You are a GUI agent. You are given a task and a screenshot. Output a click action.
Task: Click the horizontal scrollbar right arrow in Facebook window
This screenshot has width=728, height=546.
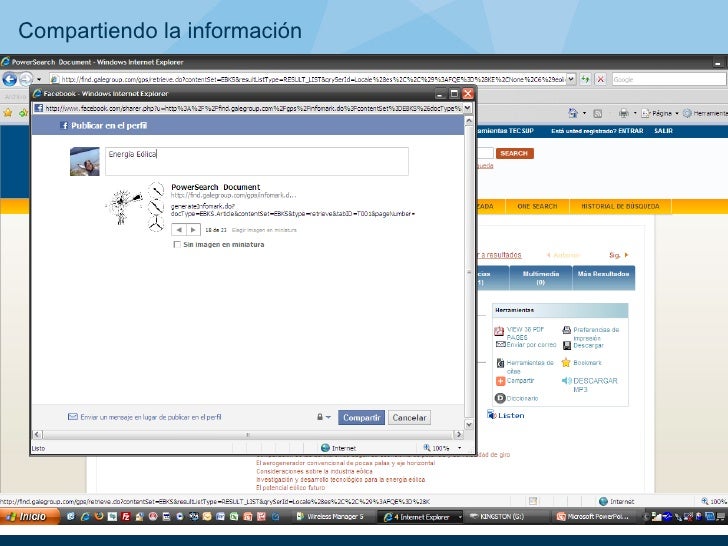tap(458, 435)
